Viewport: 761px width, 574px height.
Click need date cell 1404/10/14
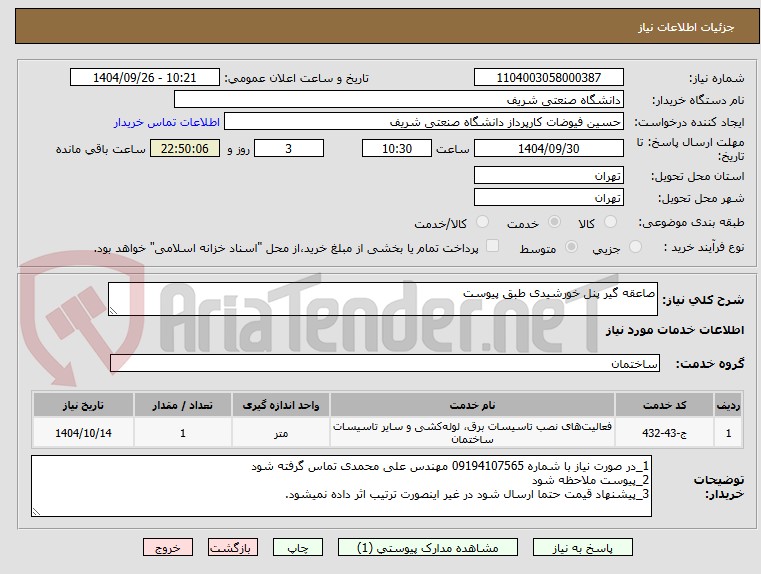(x=83, y=432)
